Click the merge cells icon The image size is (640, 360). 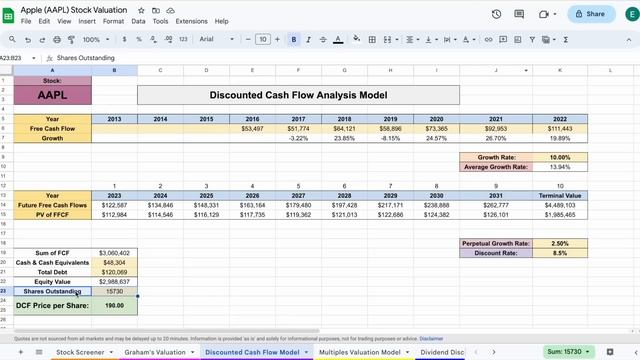pyautogui.click(x=387, y=40)
